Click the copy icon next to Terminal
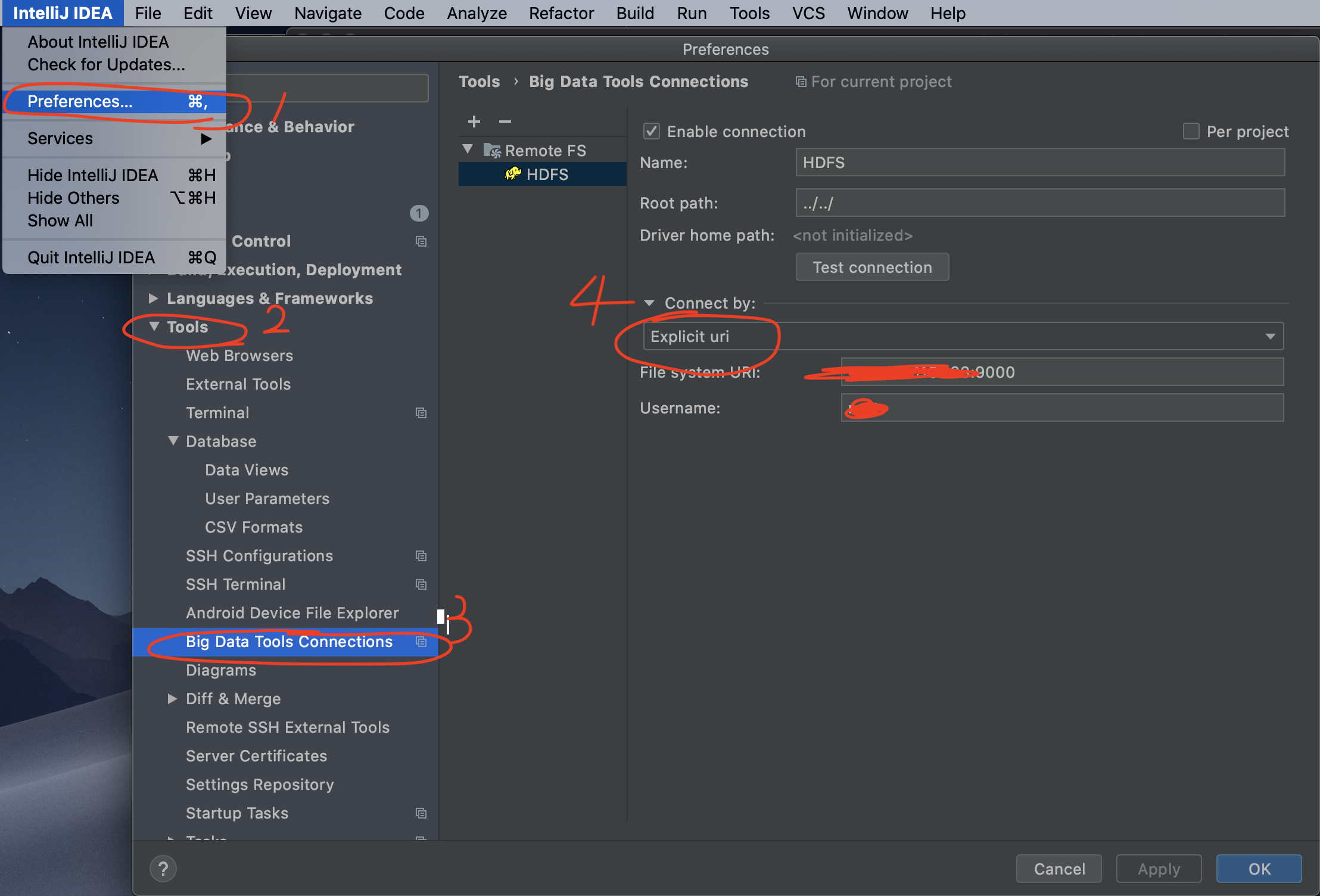Screen dimensions: 1320x896 tap(421, 412)
